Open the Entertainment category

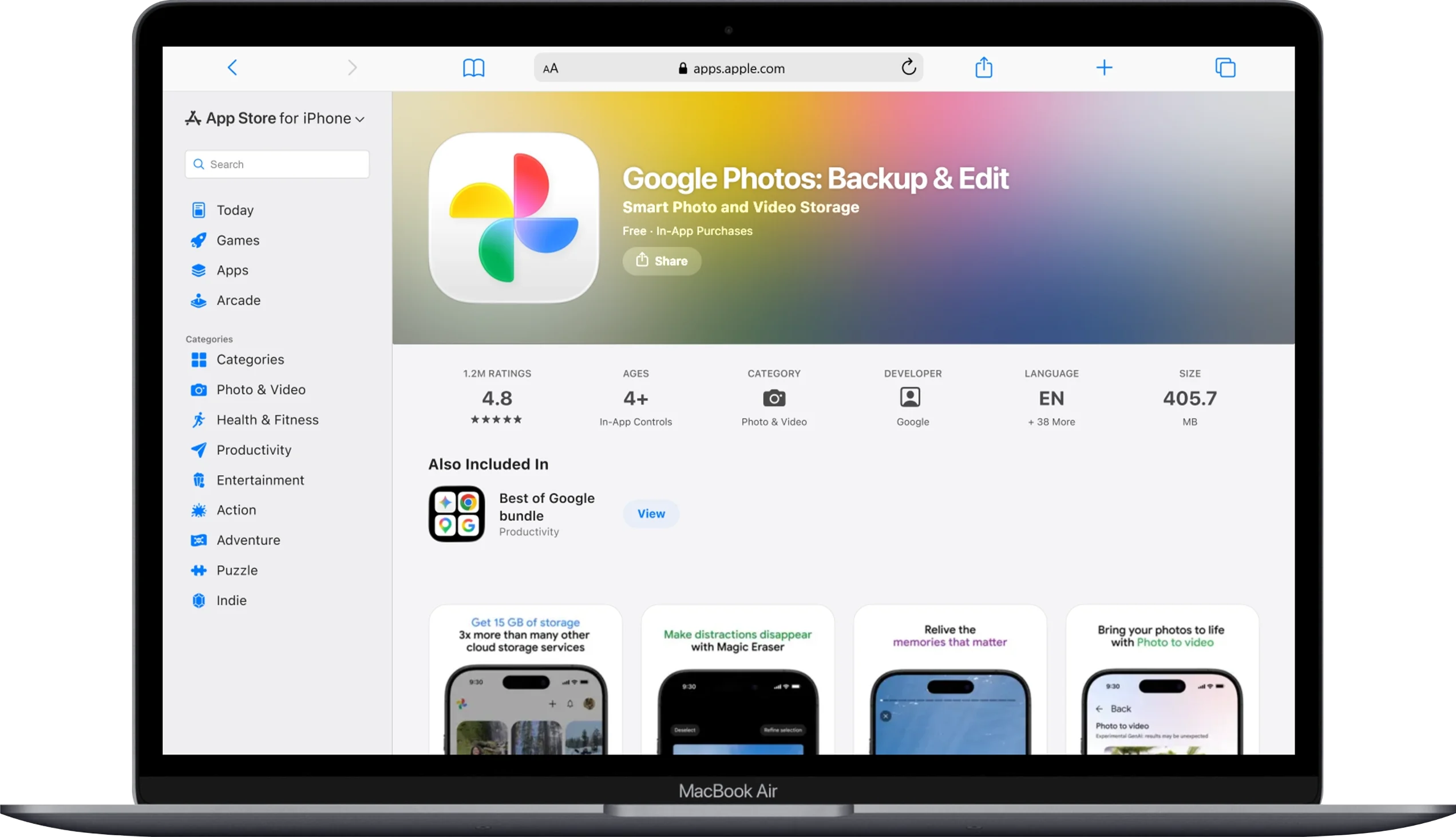260,480
